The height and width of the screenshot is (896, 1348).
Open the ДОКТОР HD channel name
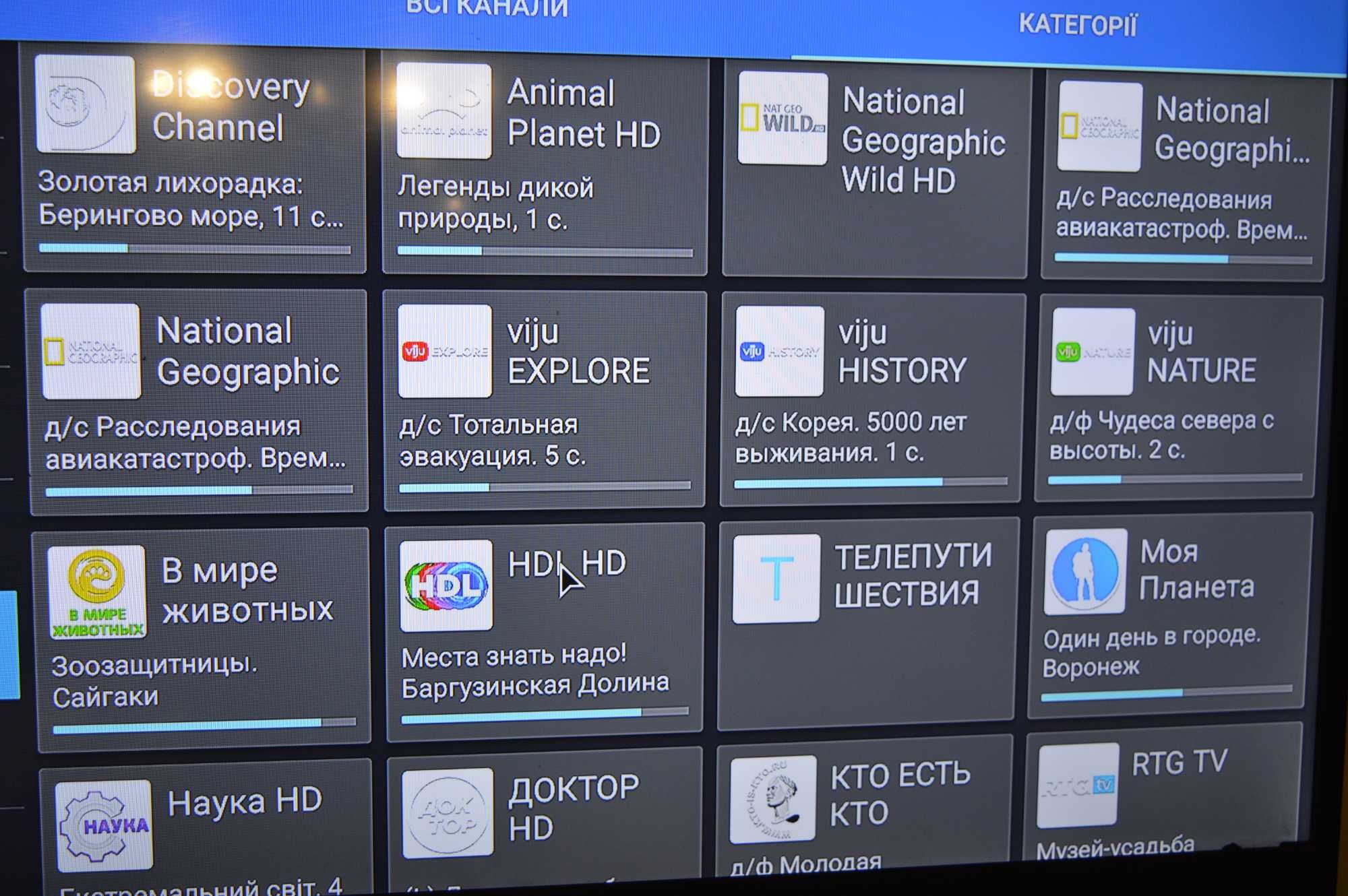click(574, 808)
